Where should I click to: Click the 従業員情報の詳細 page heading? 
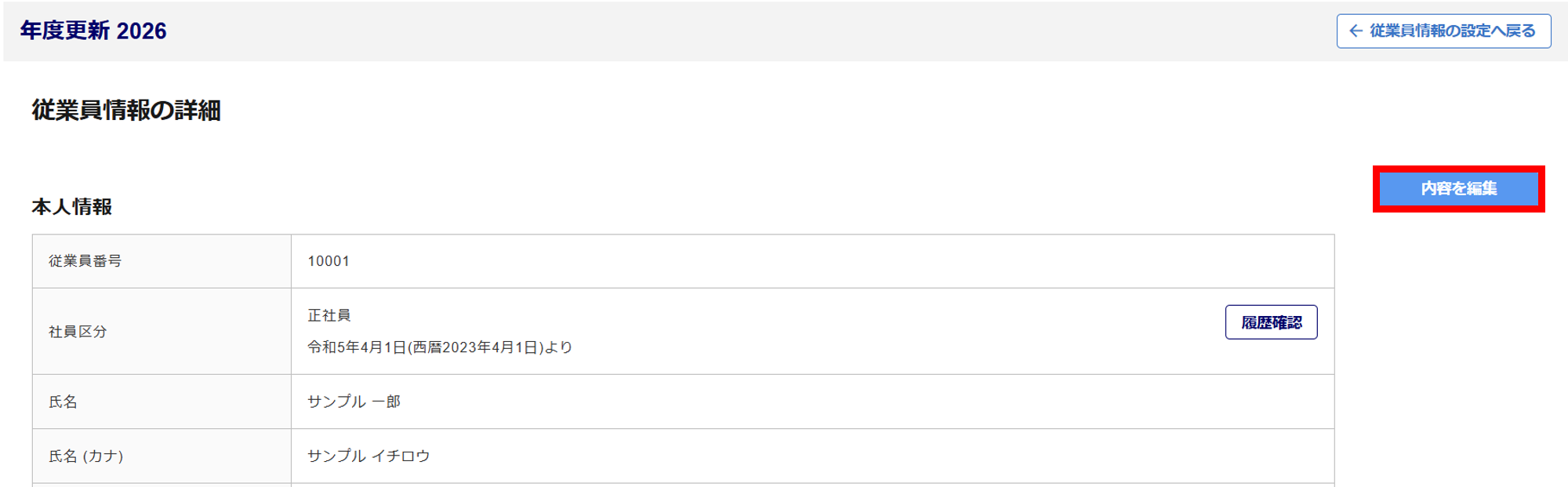click(126, 111)
